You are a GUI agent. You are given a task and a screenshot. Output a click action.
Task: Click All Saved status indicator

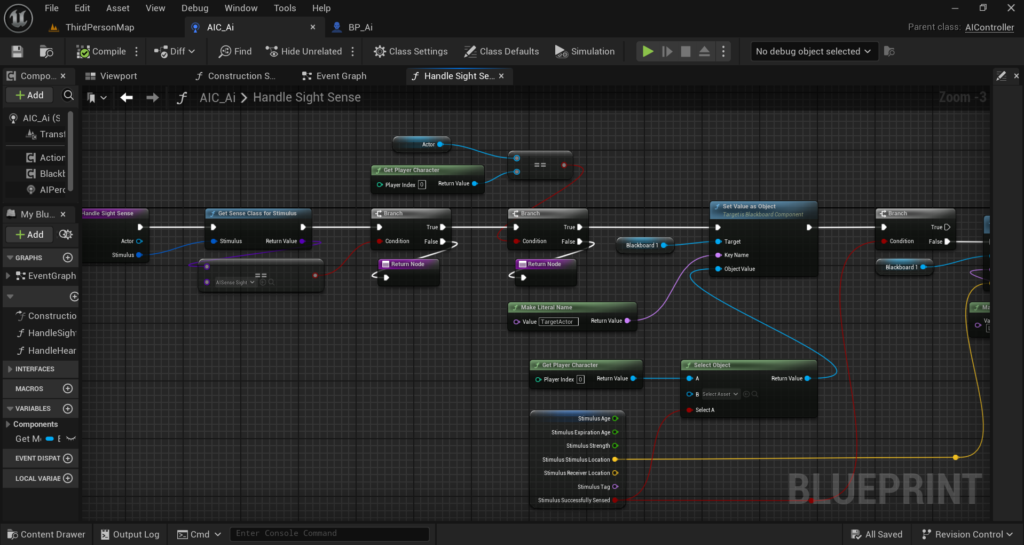click(876, 534)
